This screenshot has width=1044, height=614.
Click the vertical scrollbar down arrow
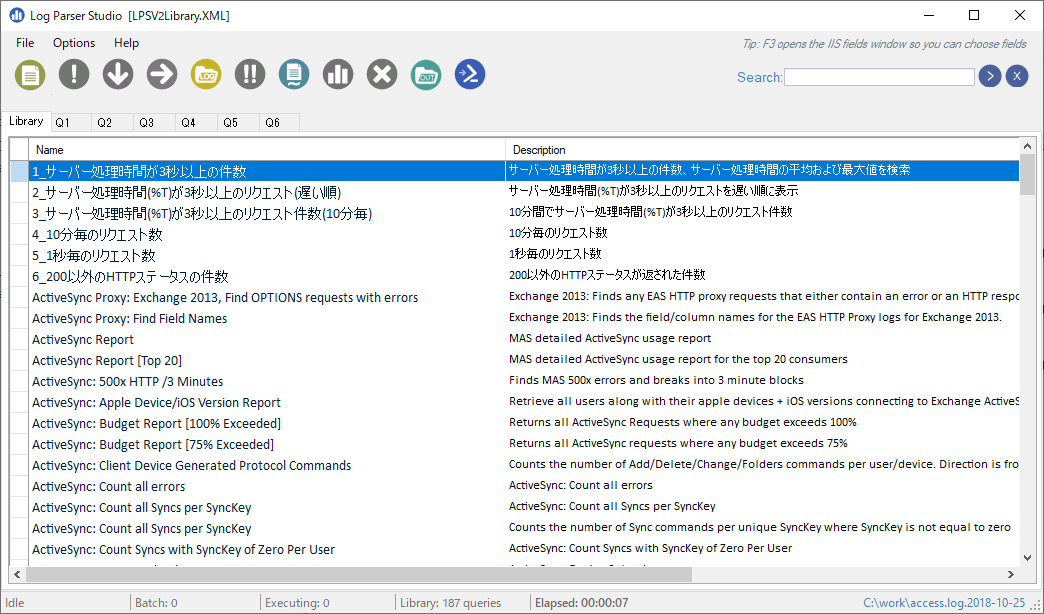coord(1027,558)
